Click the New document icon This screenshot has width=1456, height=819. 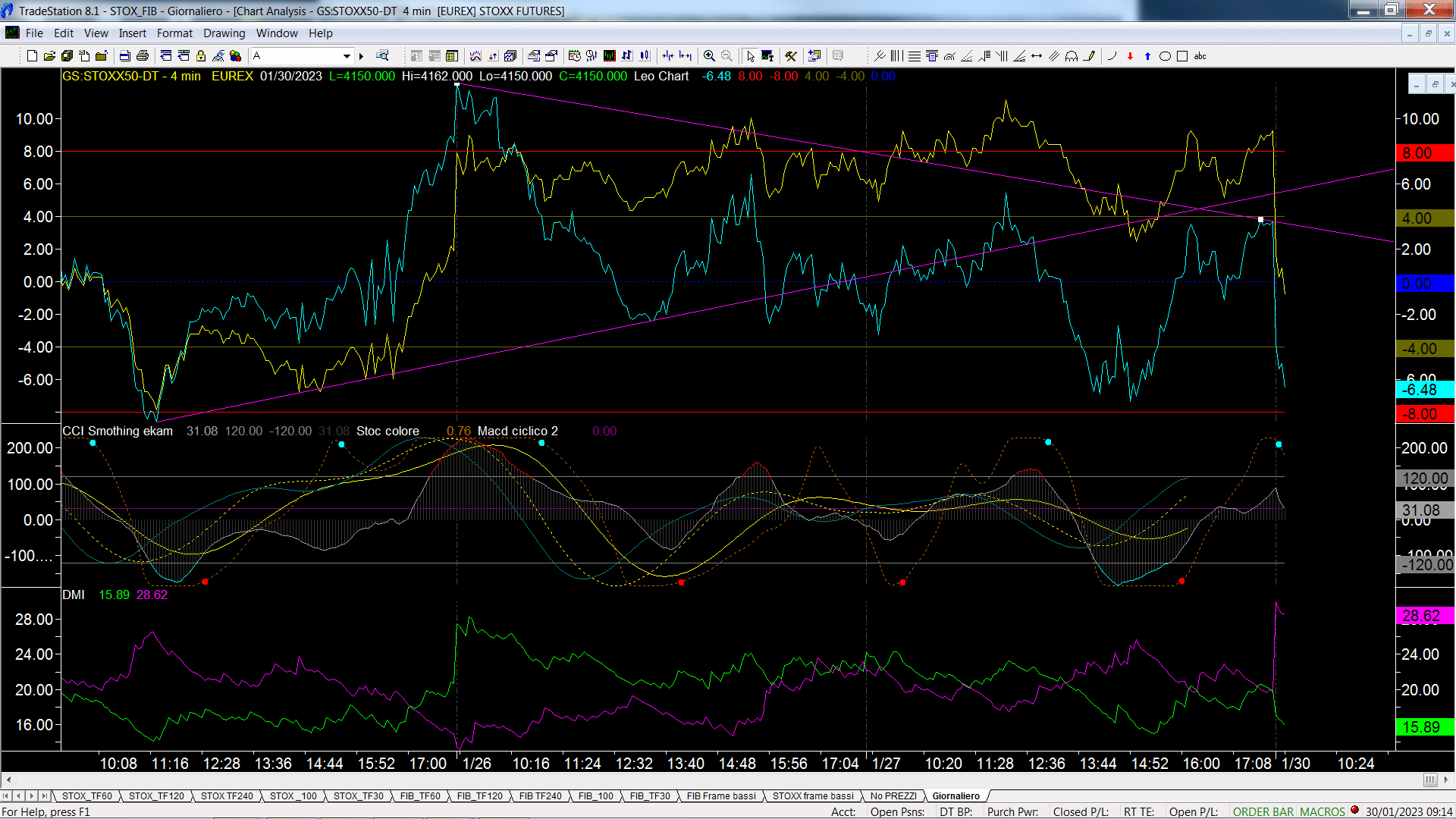pyautogui.click(x=32, y=56)
